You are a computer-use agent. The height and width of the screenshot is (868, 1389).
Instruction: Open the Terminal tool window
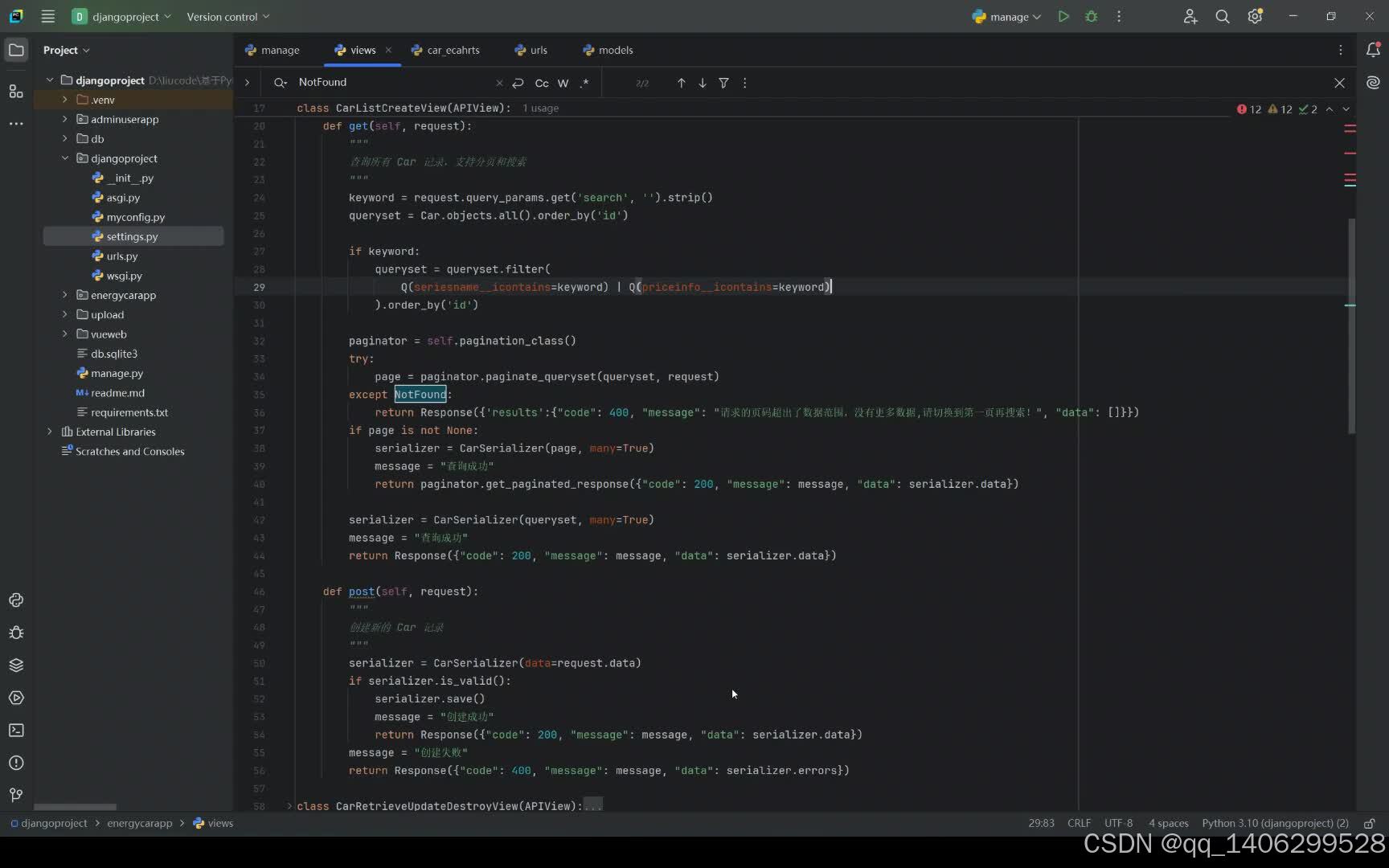(x=16, y=731)
